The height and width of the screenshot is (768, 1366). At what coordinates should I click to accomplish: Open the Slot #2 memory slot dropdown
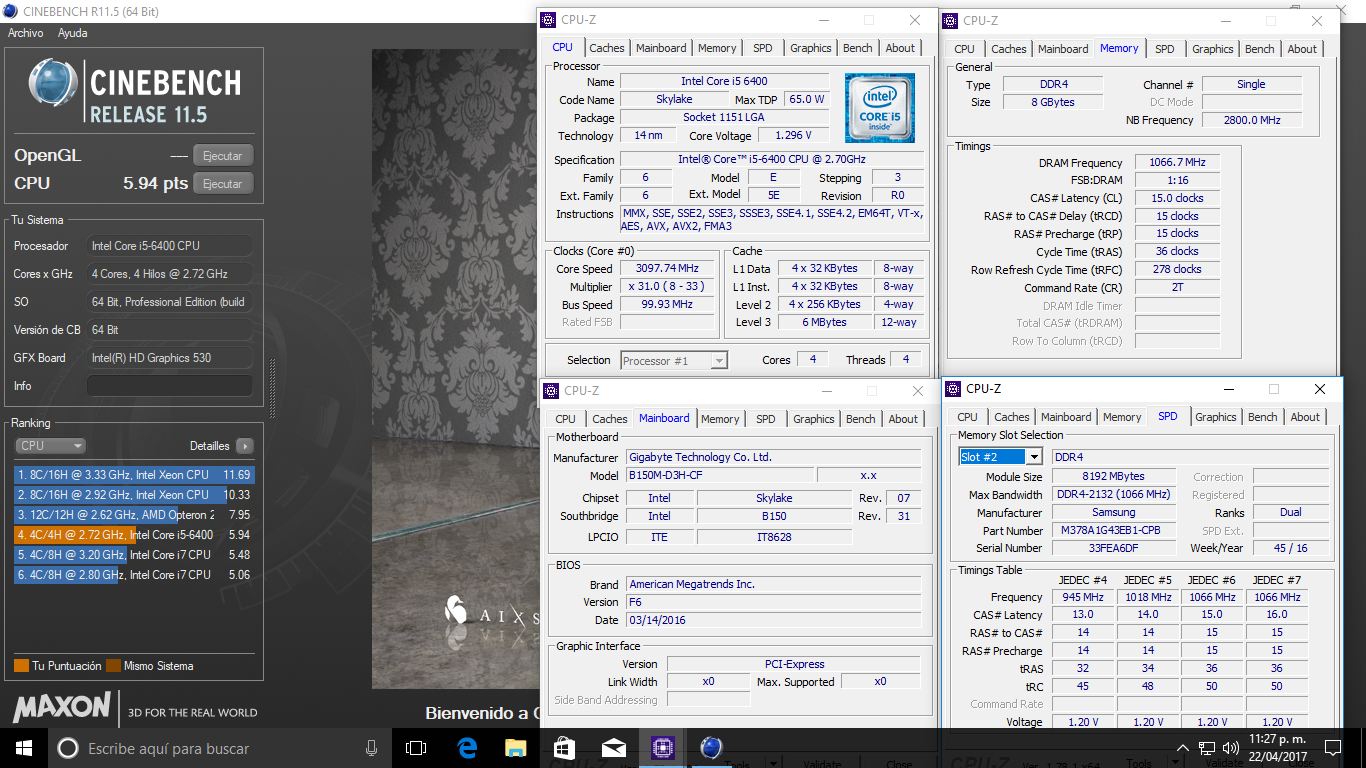[1001, 457]
